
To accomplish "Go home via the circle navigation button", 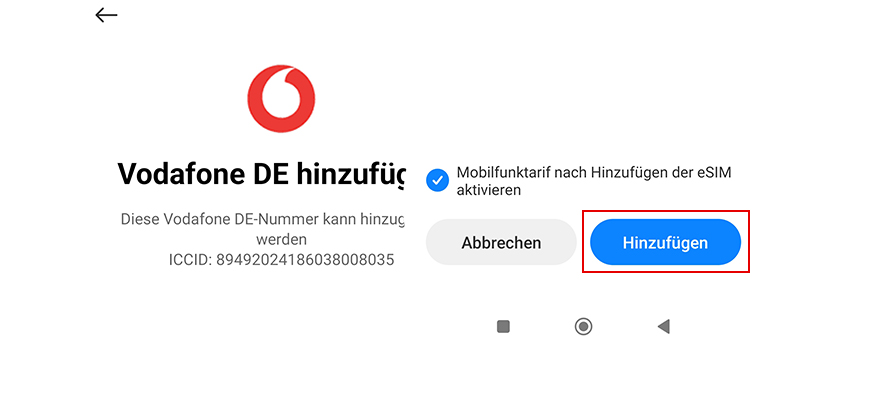I will pyautogui.click(x=584, y=326).
